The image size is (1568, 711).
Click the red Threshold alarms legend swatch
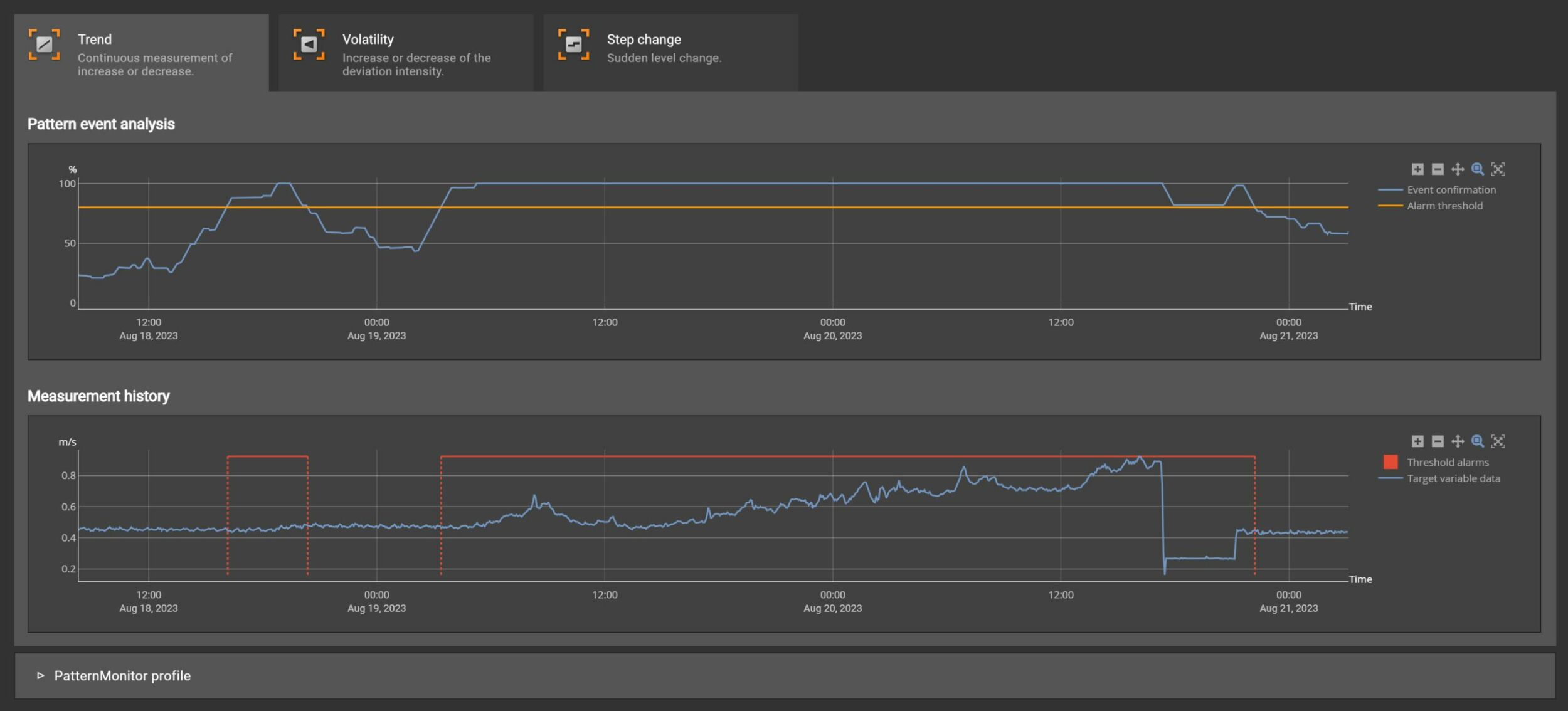point(1391,462)
